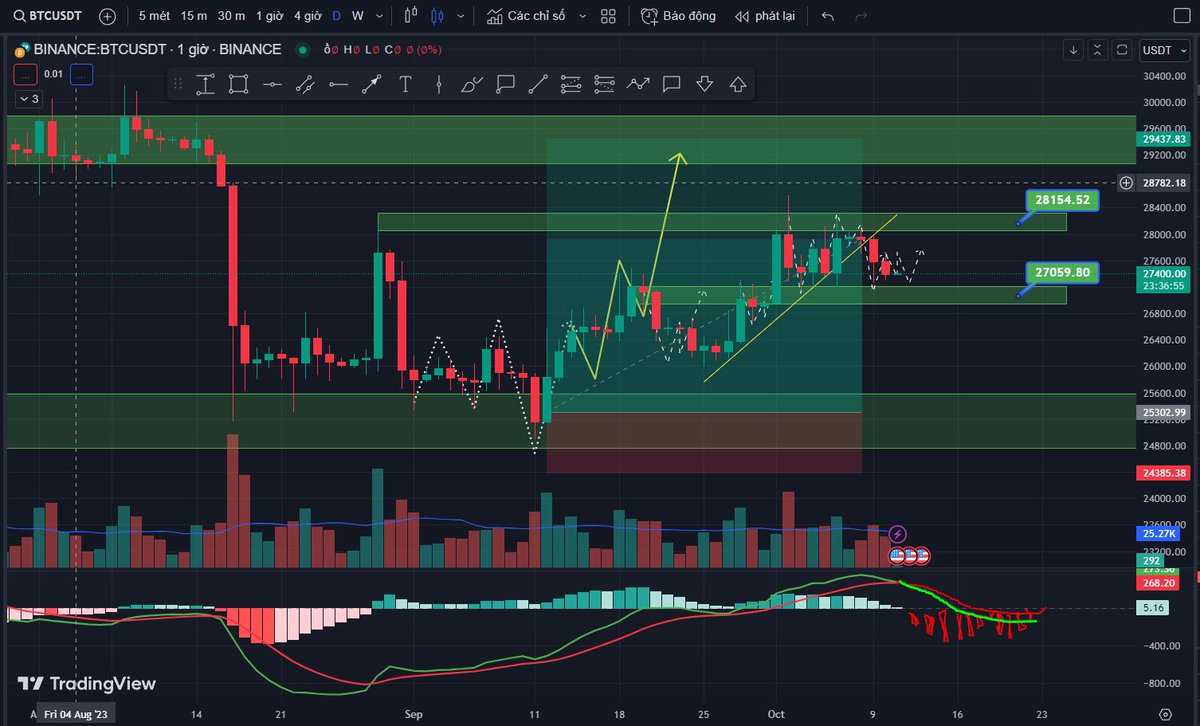This screenshot has width=1200, height=726.
Task: Click the leftmost US flag event marker
Action: tap(896, 554)
